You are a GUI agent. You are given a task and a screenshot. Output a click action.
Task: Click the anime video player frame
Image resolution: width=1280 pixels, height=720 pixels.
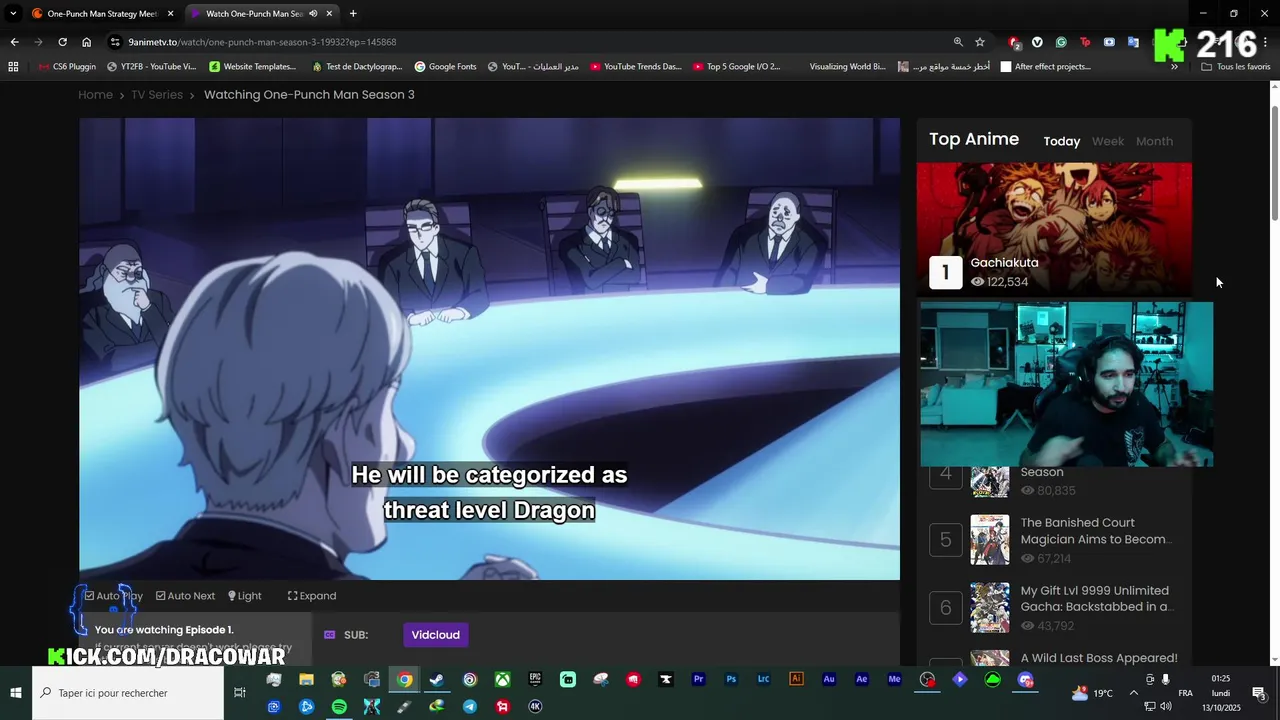489,349
